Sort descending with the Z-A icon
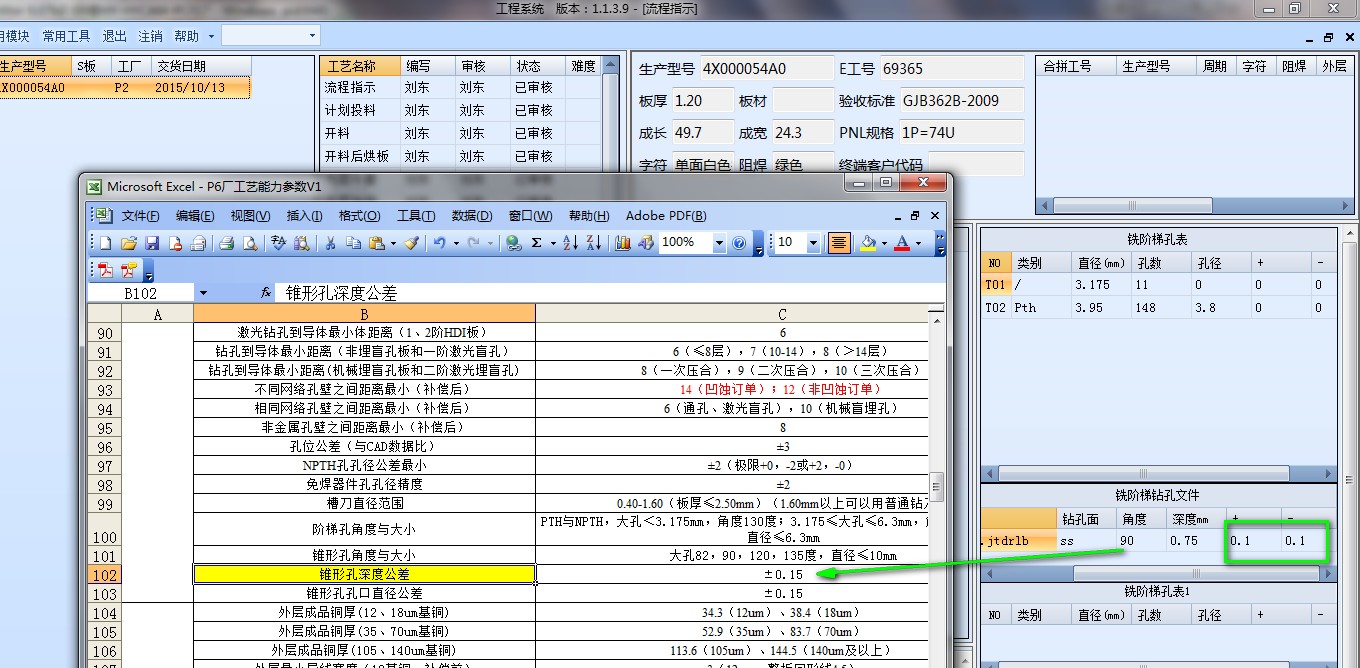 [593, 242]
